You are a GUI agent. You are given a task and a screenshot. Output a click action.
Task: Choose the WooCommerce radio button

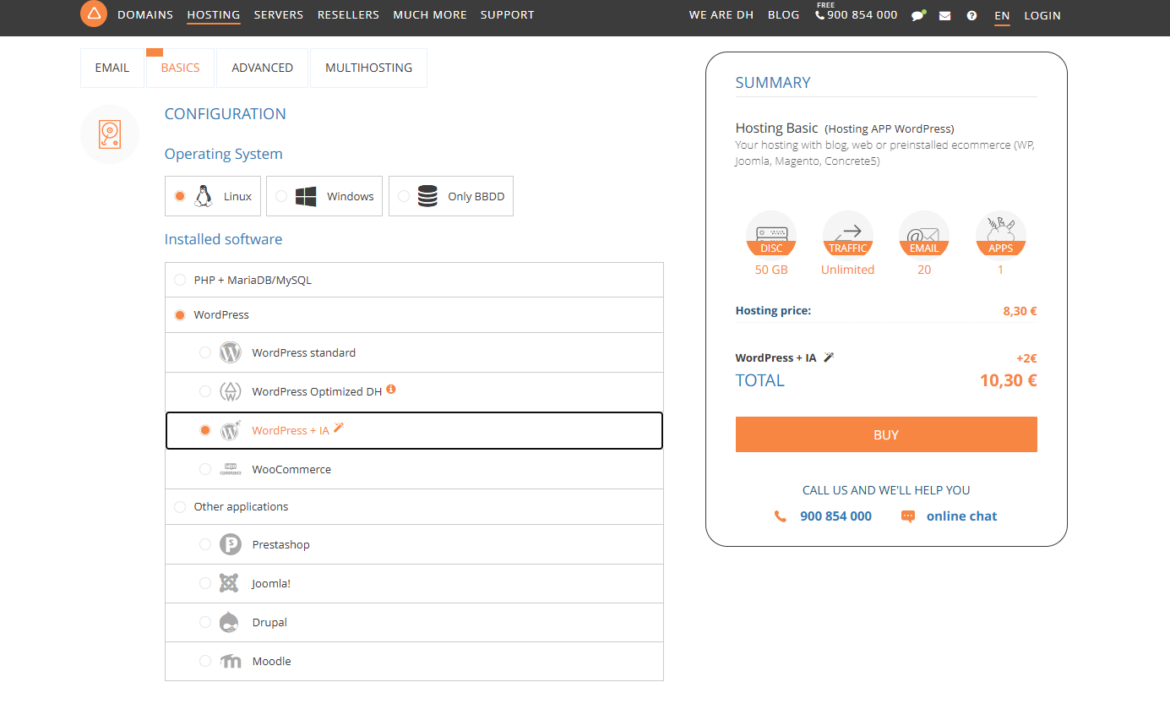click(x=204, y=469)
